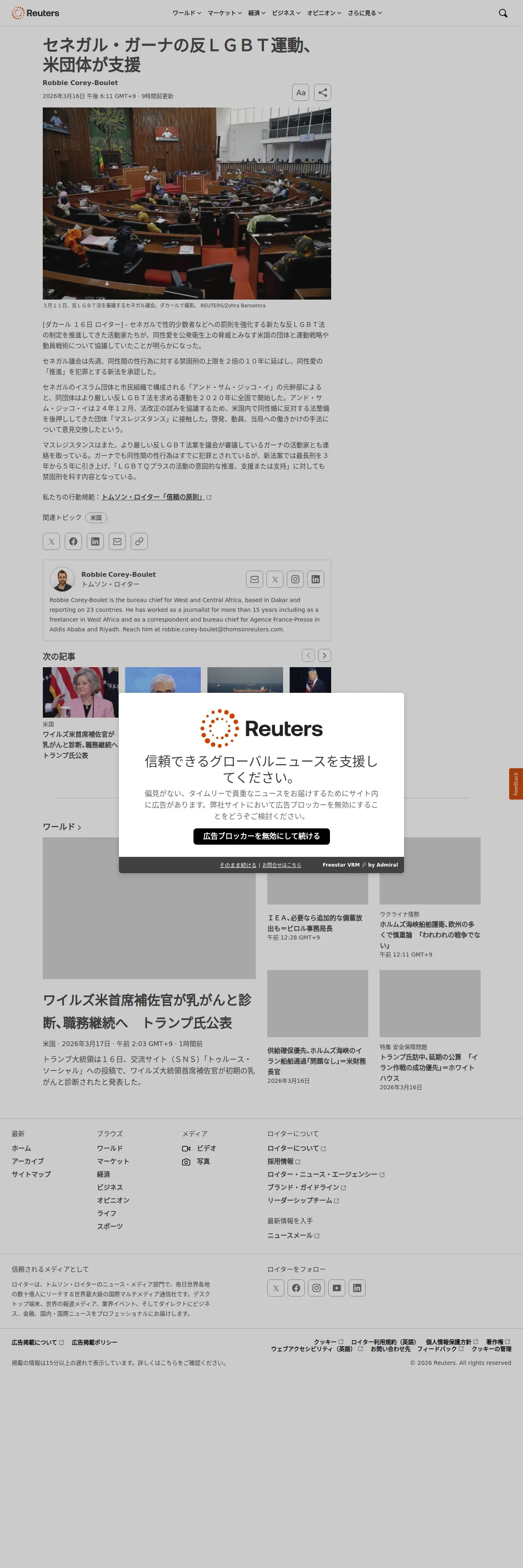Screen dimensions: 523x1568
Task: Open headline 供給確保優先、ホルムズ海峡のイラン船舶通過
Action: pos(316,1061)
